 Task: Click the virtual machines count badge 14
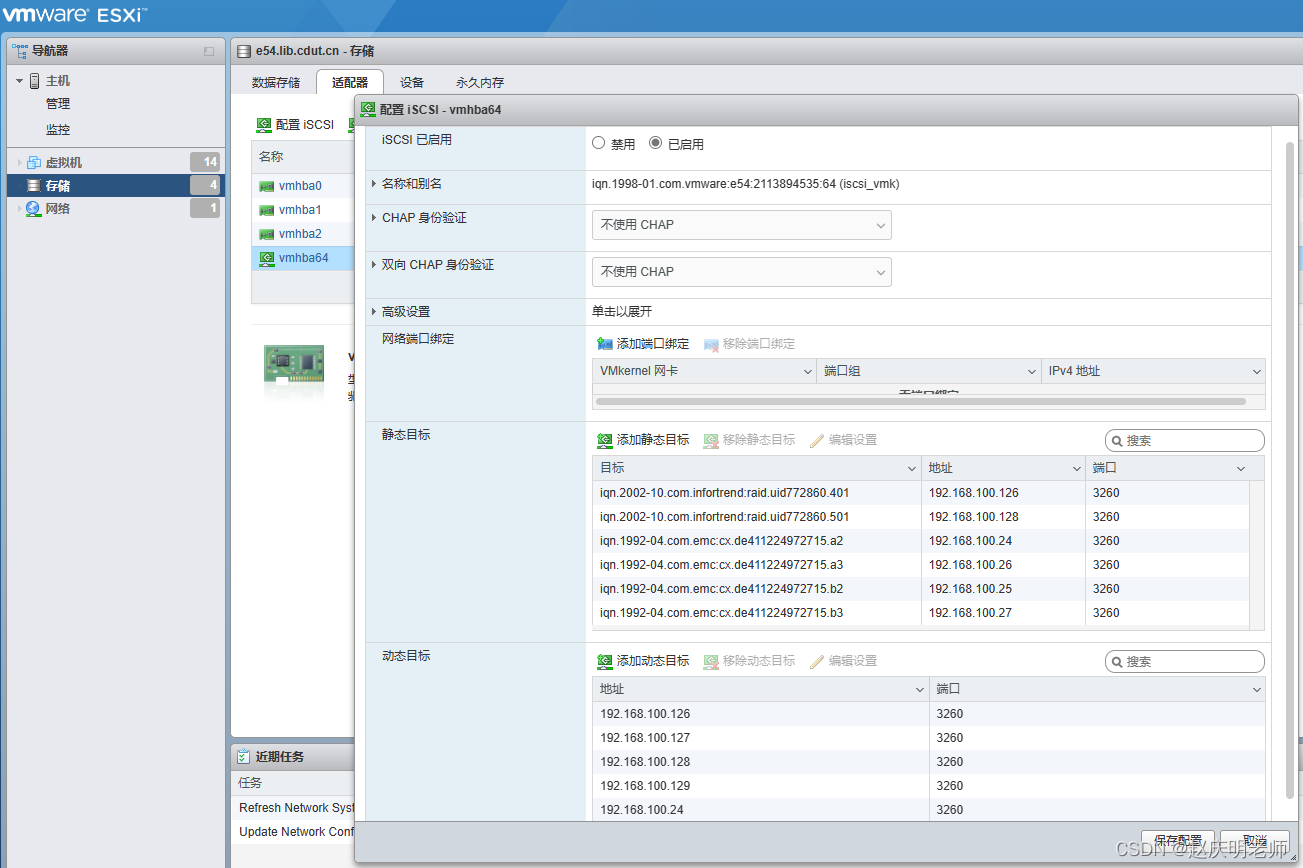click(x=205, y=162)
